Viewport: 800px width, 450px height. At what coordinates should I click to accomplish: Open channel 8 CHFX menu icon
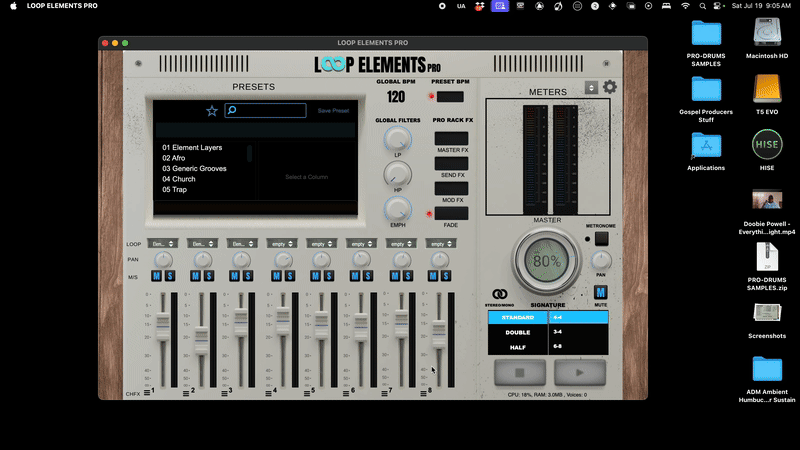pos(423,393)
